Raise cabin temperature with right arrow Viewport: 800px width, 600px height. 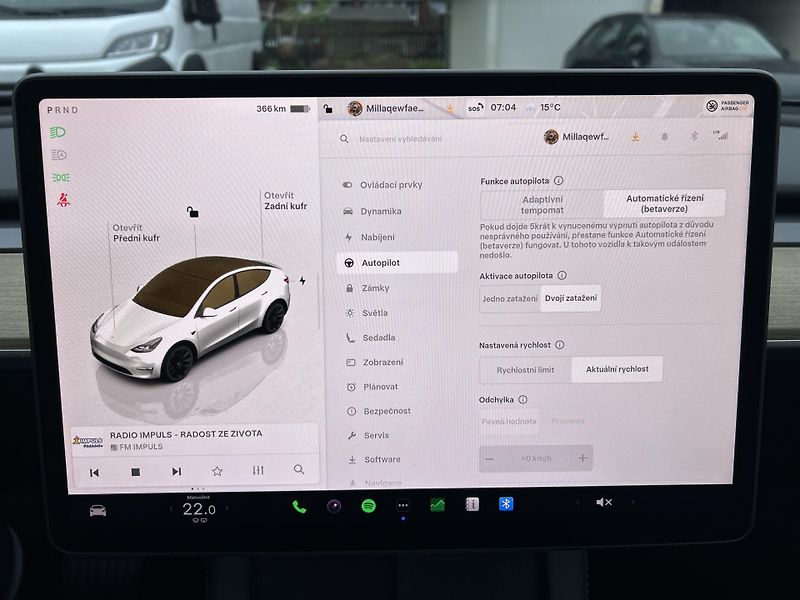(227, 508)
